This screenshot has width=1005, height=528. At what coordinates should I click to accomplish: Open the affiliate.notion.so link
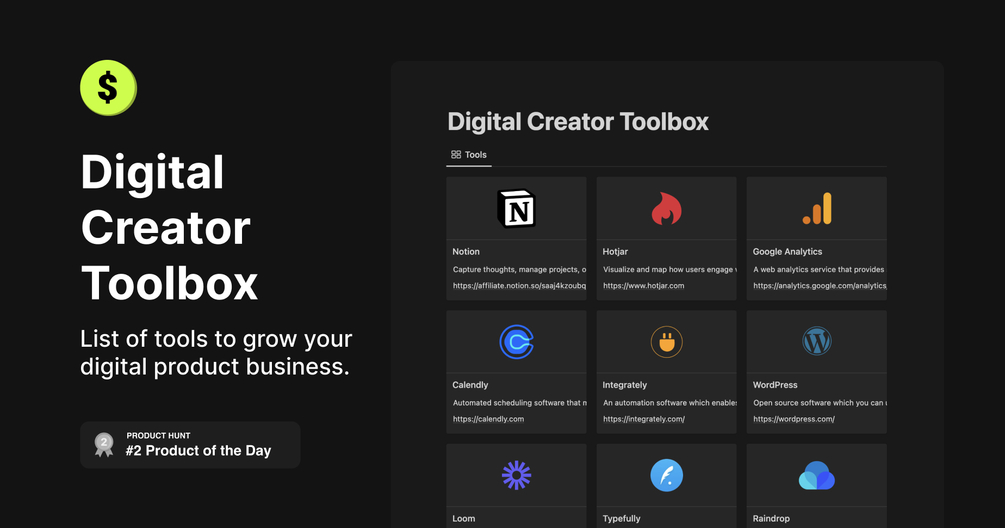point(519,286)
